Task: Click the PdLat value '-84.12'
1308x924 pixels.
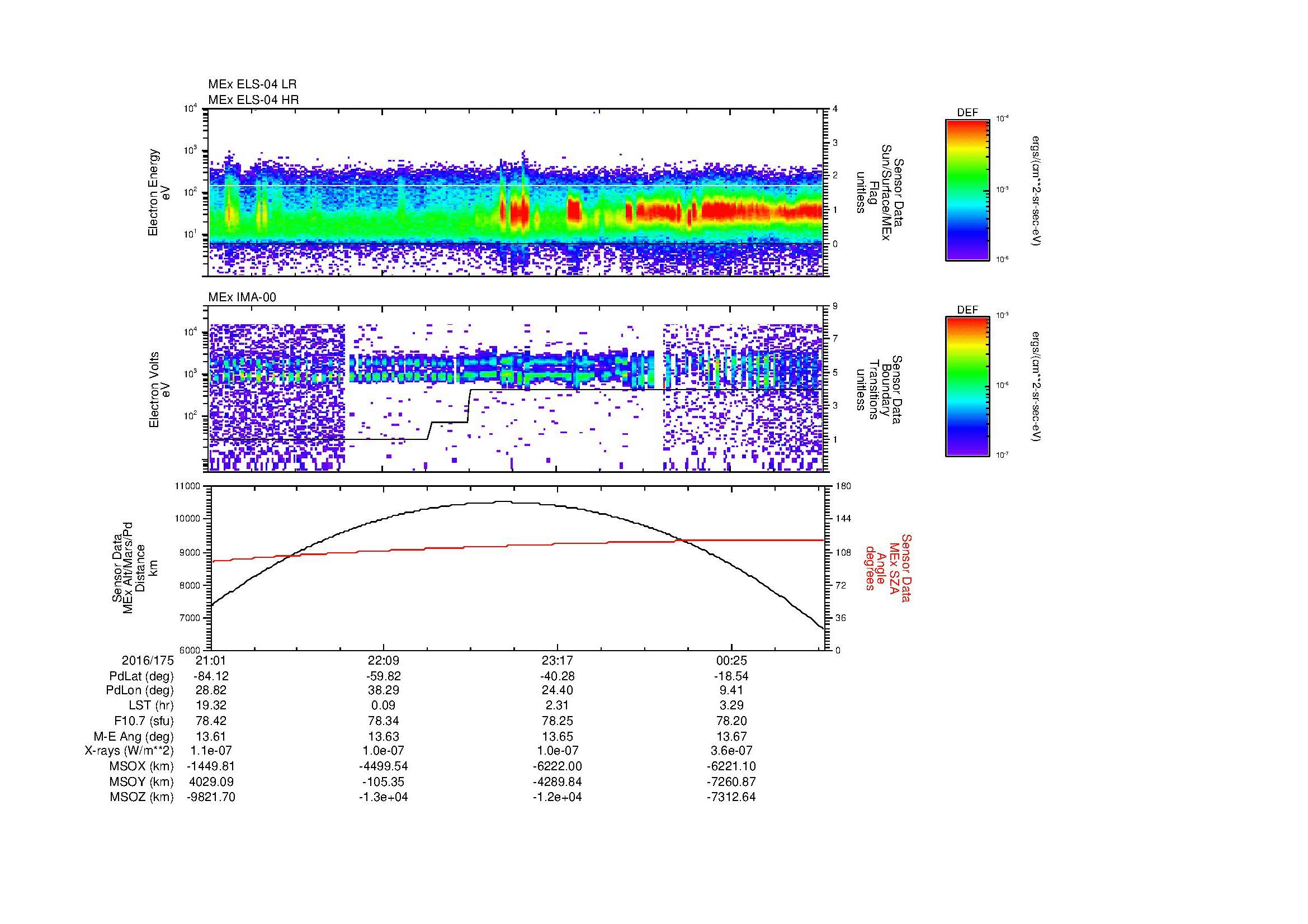Action: coord(211,676)
